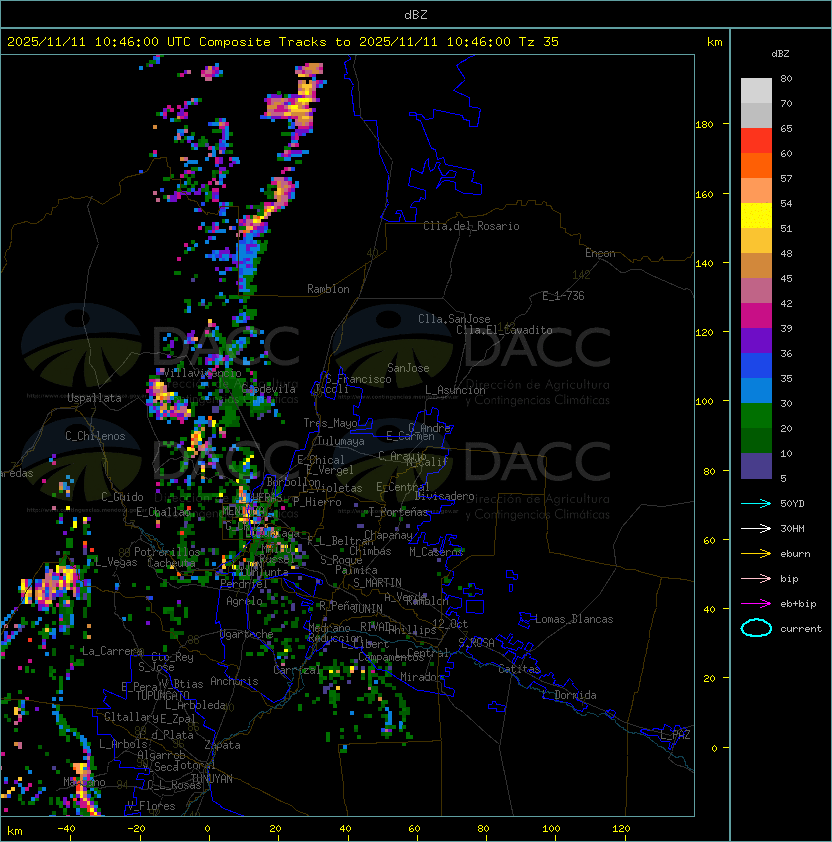Select the S_MARTIN label
This screenshot has height=842, width=832.
pos(377,583)
